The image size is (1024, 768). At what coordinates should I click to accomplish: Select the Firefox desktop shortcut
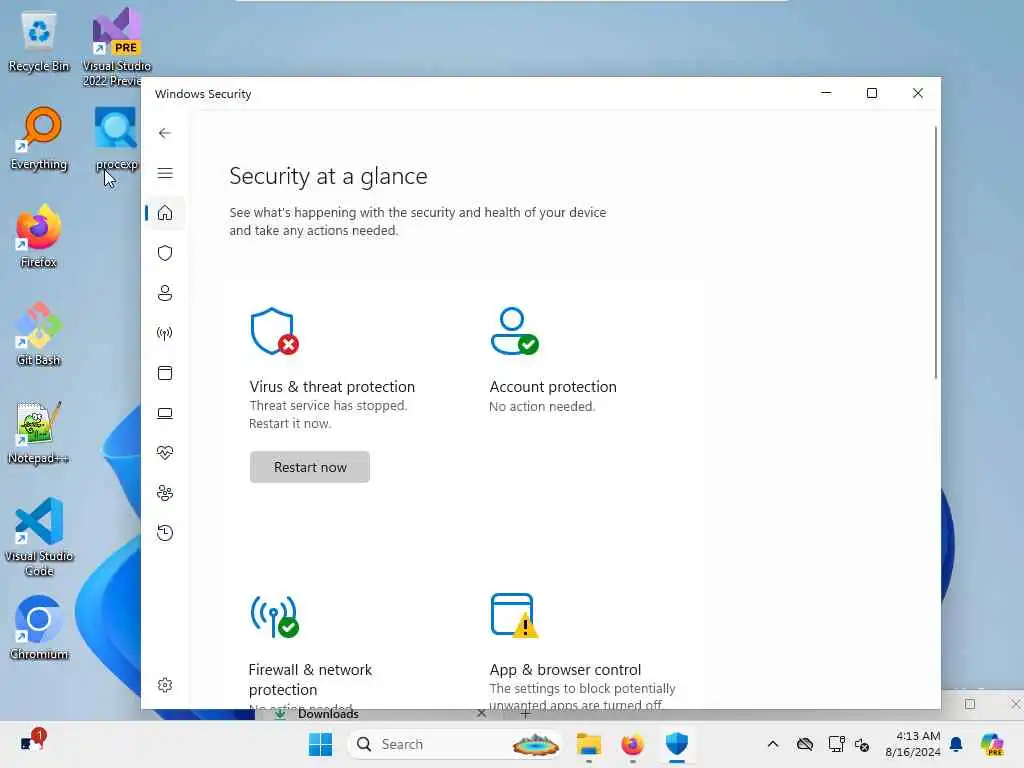coord(39,236)
